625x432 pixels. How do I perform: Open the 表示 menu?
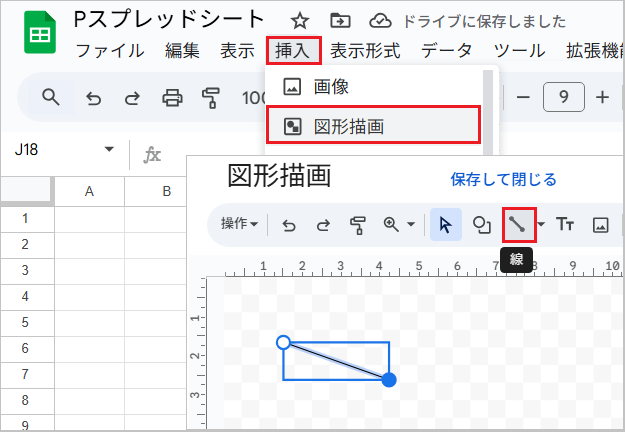point(238,51)
